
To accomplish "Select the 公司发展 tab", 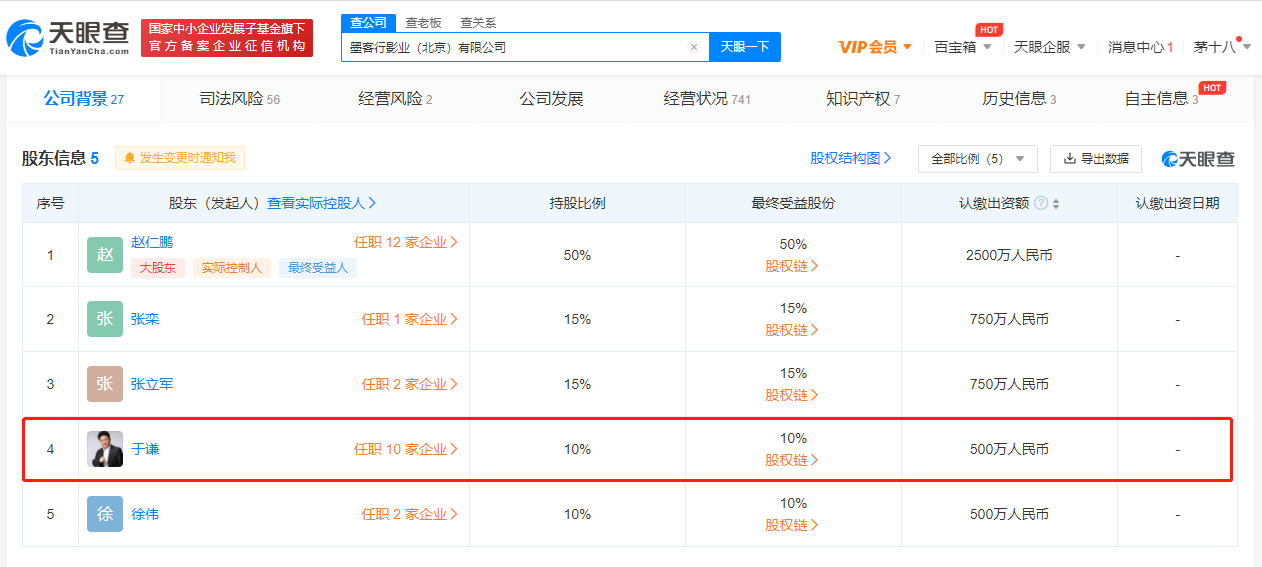I will (551, 99).
